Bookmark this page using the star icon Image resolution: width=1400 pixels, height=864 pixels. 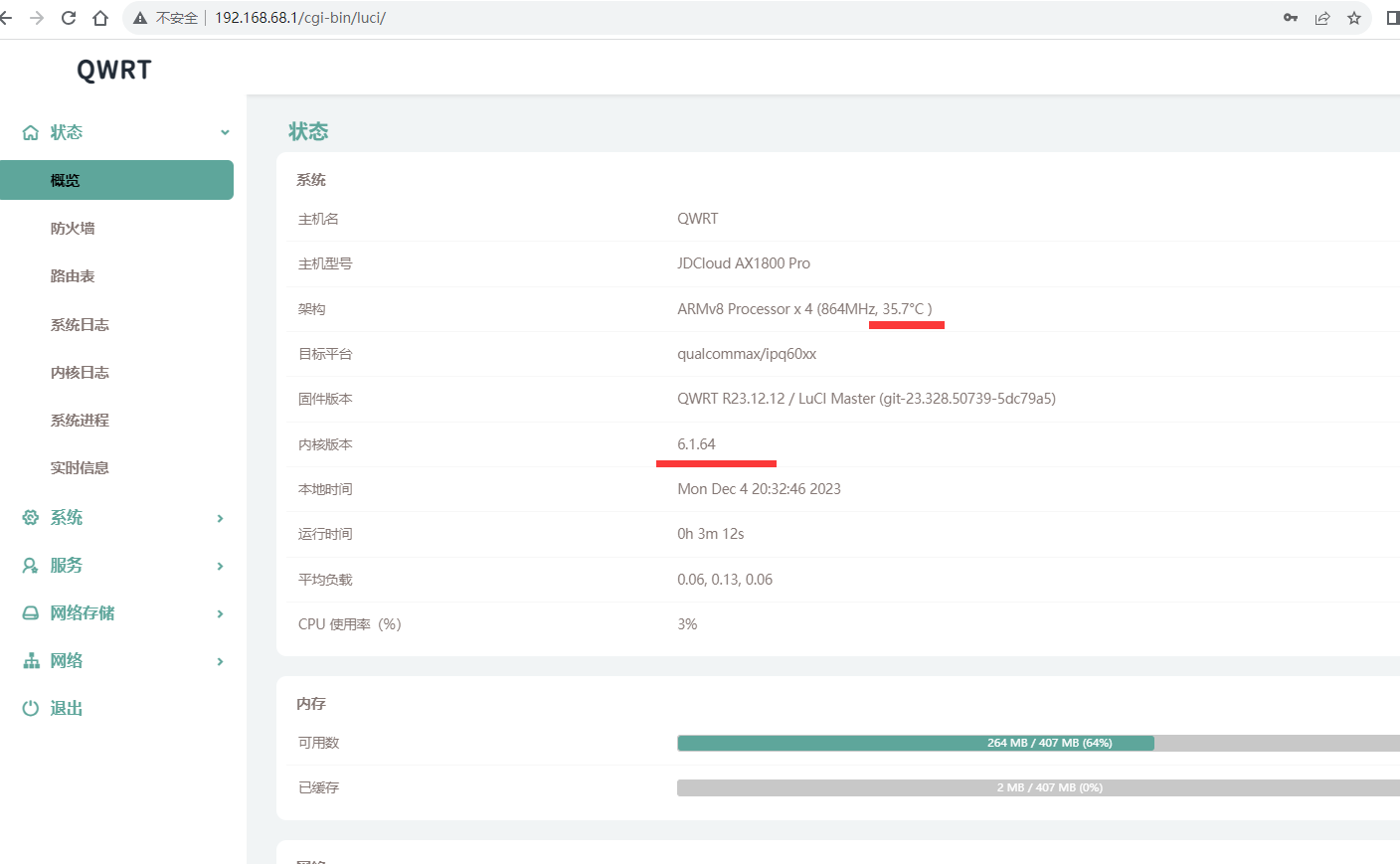pyautogui.click(x=1353, y=18)
